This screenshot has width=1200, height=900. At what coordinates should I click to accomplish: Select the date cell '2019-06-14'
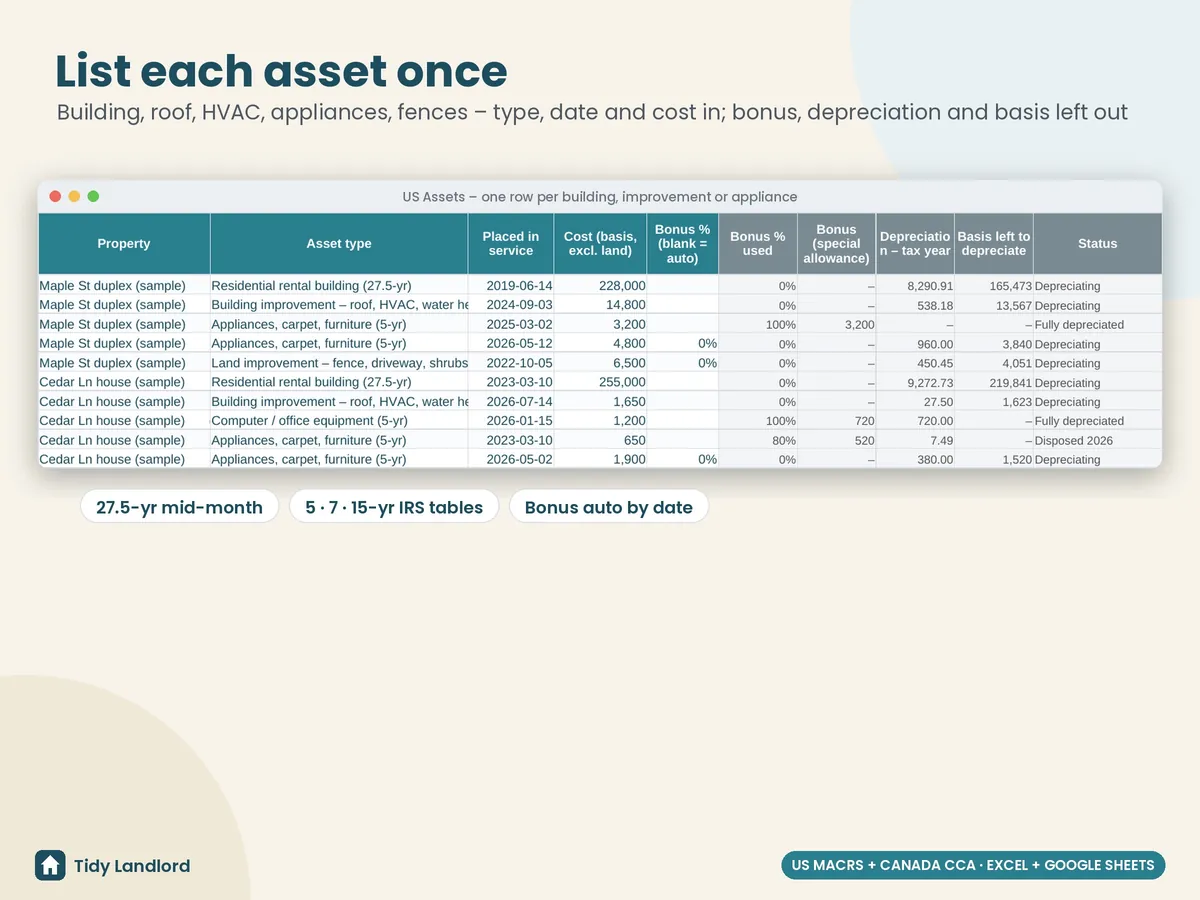tap(511, 286)
